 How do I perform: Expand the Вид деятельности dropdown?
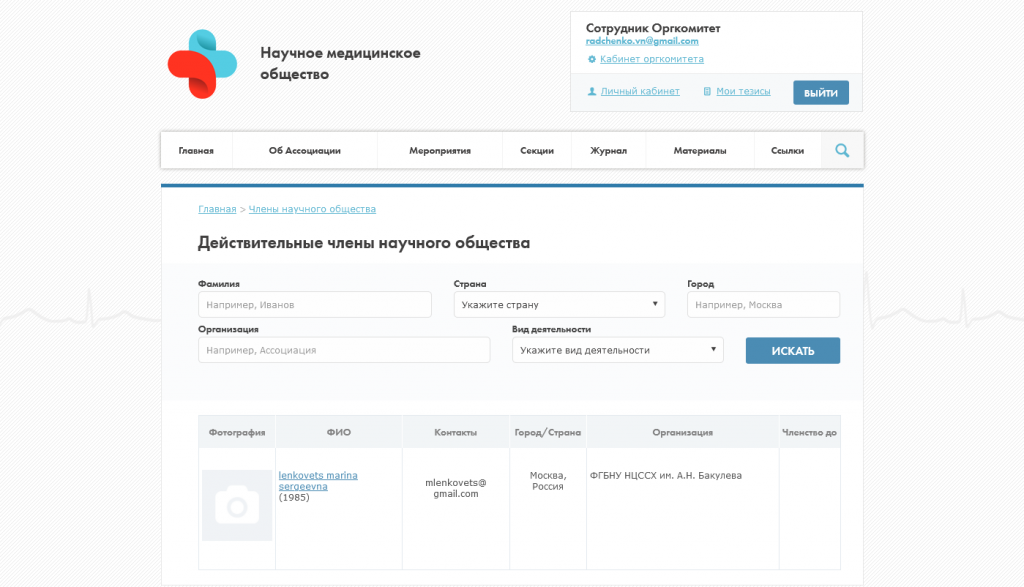[x=617, y=350]
